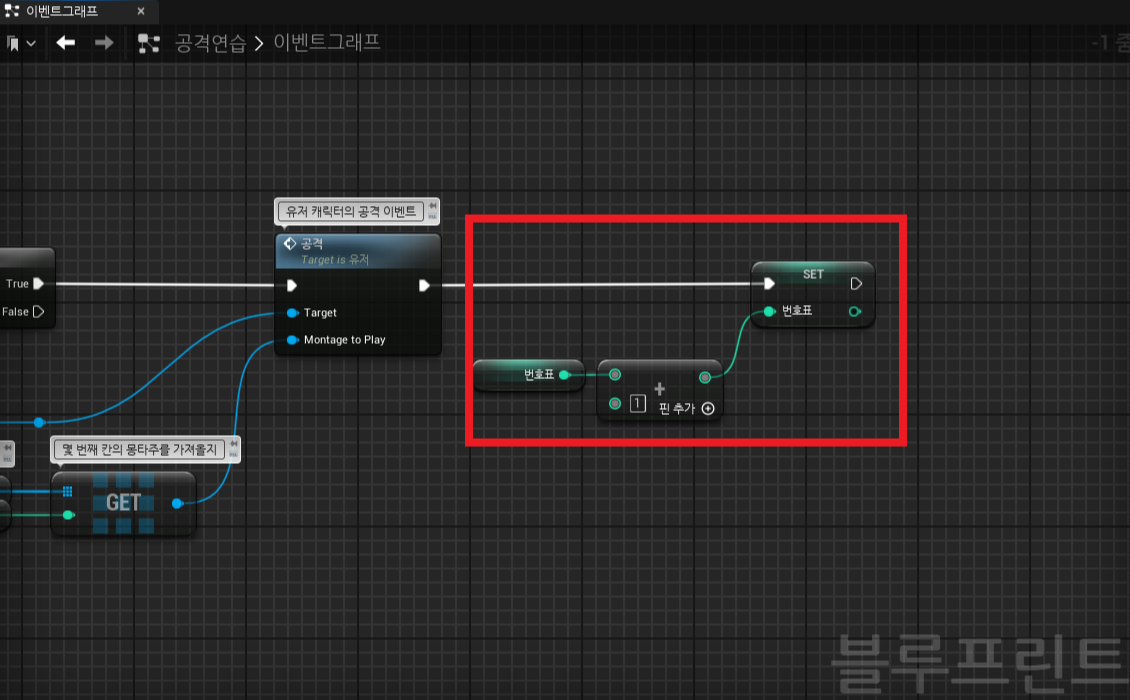
Task: Select the 번호표 variable getter node
Action: click(x=528, y=375)
